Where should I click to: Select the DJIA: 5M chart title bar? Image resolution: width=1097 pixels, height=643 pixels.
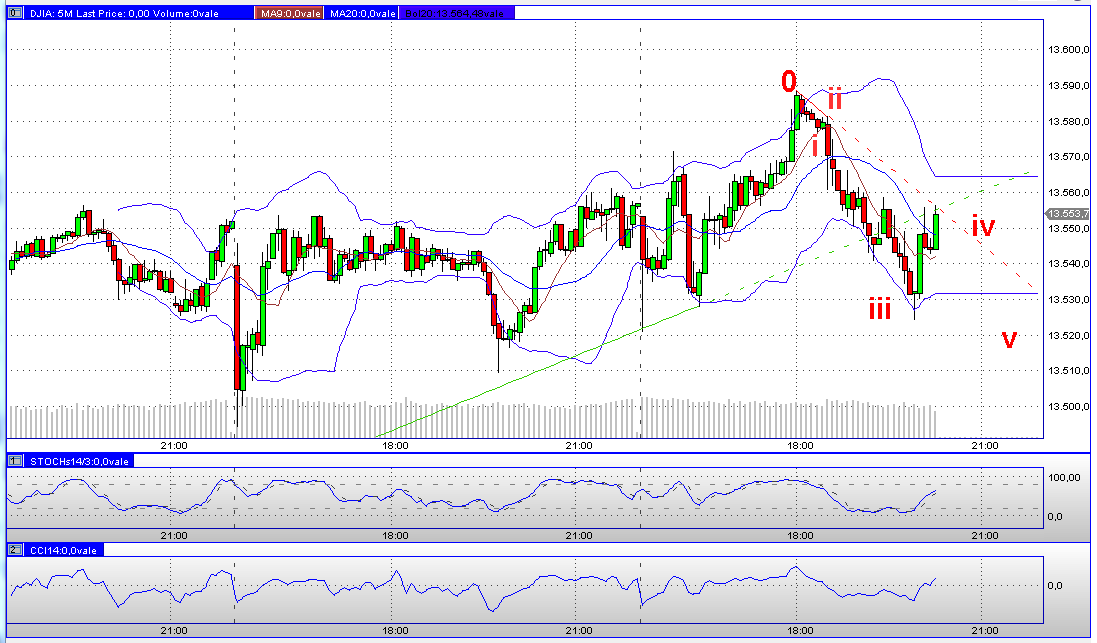pos(60,12)
